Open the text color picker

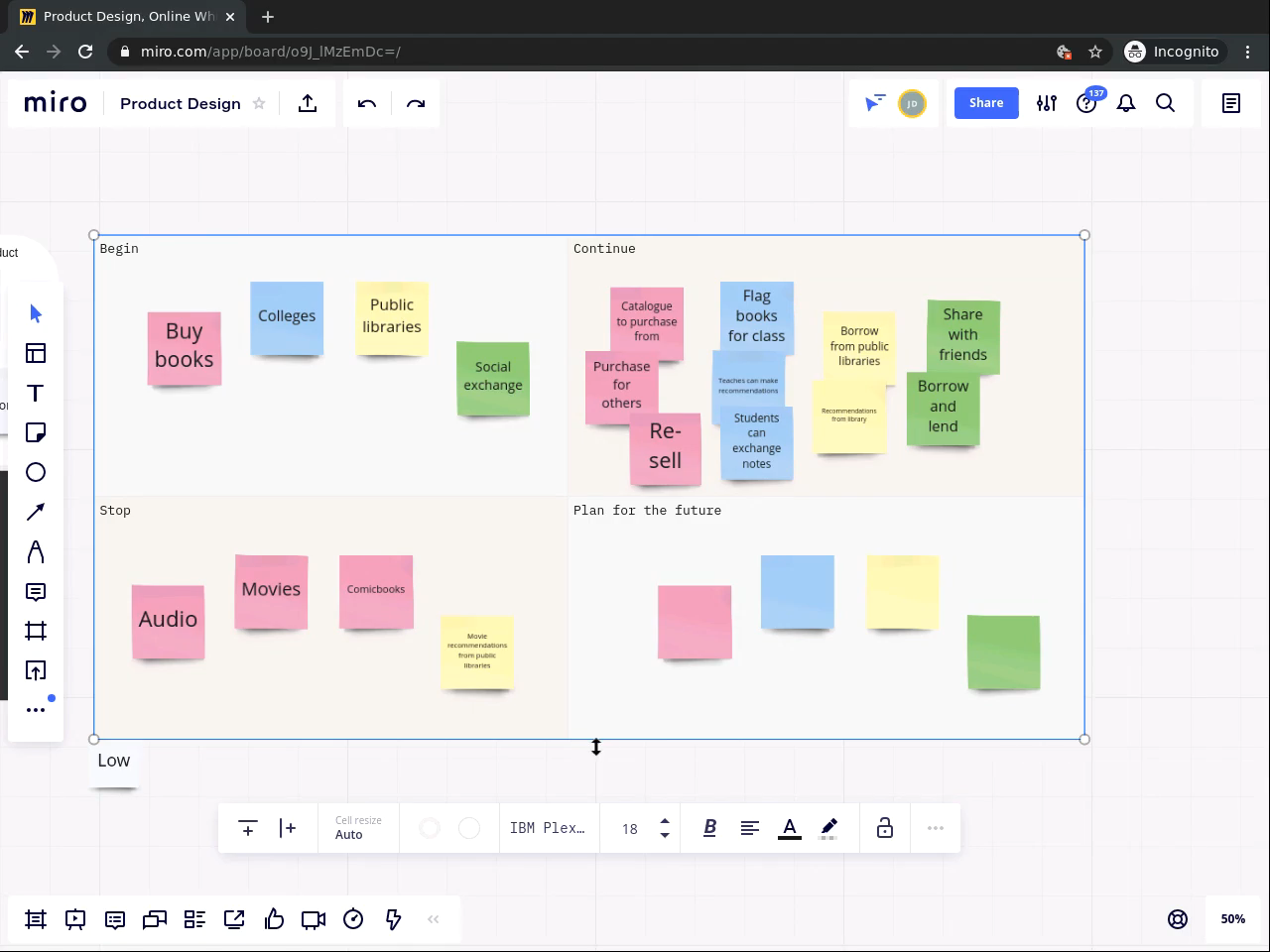click(790, 828)
